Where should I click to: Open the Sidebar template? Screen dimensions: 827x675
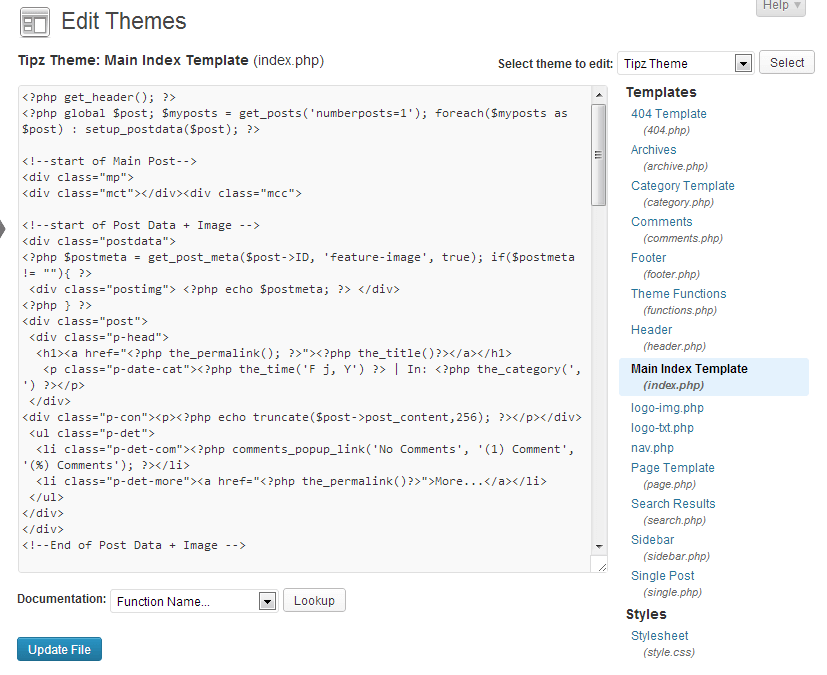pos(652,539)
